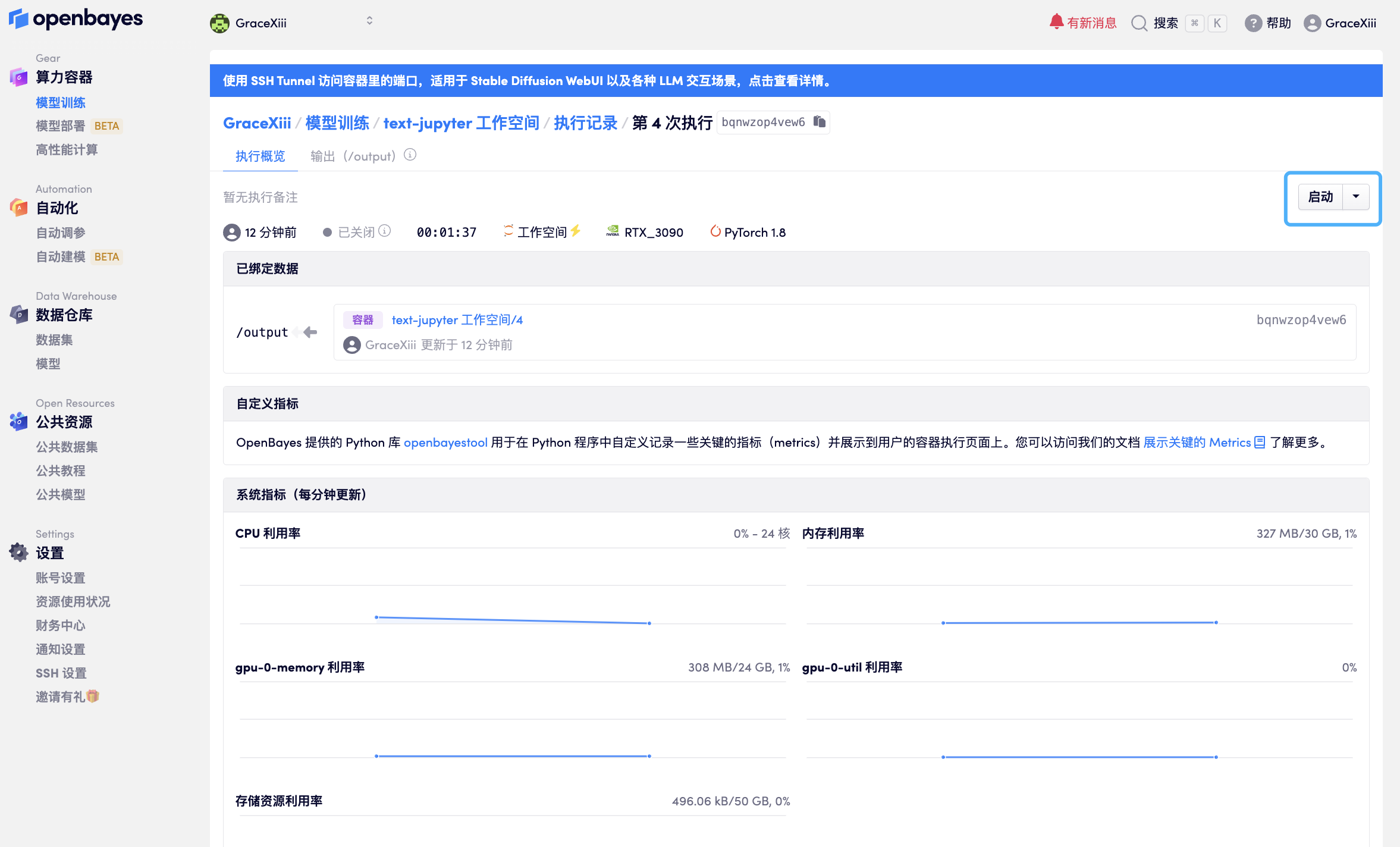Click info icon beside 输出 (/output) tab
This screenshot has width=1400, height=847.
[410, 155]
